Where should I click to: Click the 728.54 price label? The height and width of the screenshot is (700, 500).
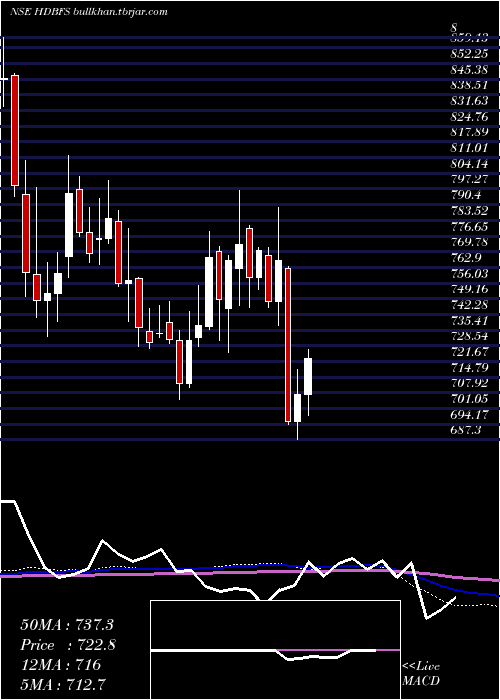(x=469, y=336)
